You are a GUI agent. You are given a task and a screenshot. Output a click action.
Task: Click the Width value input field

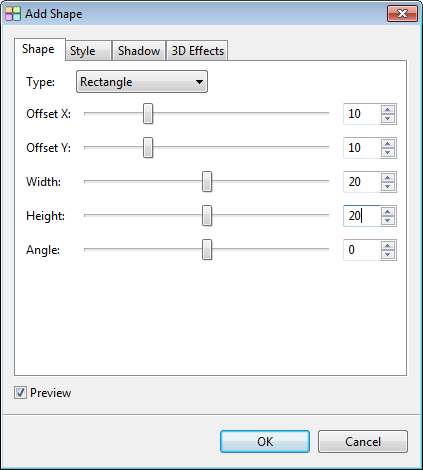[362, 182]
